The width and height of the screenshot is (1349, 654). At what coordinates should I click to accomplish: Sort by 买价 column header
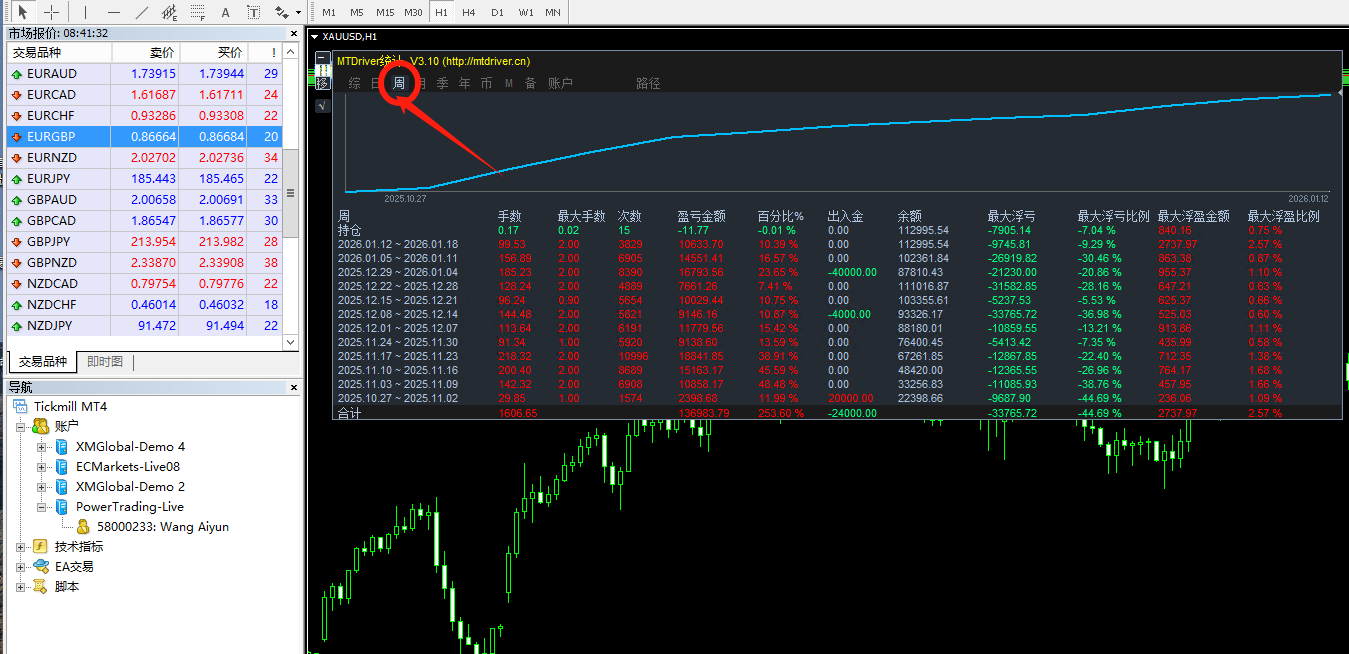click(x=213, y=53)
